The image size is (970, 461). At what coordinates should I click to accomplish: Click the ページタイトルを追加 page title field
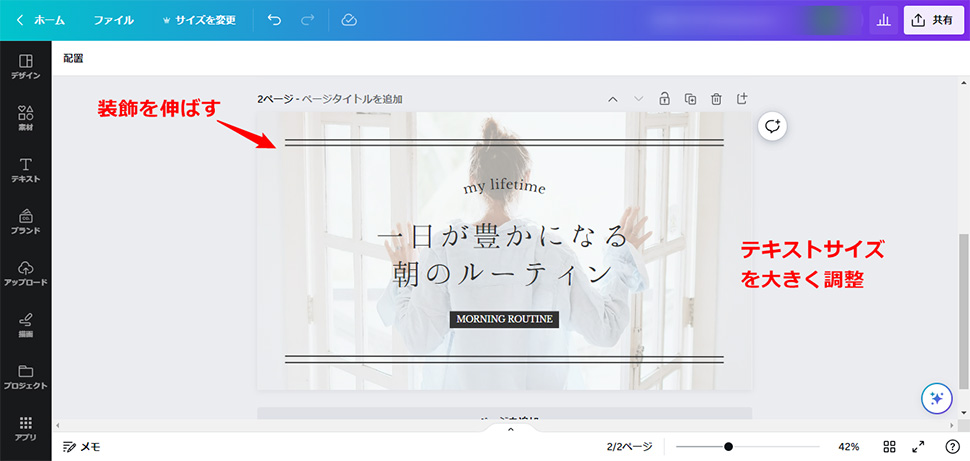[x=353, y=99]
